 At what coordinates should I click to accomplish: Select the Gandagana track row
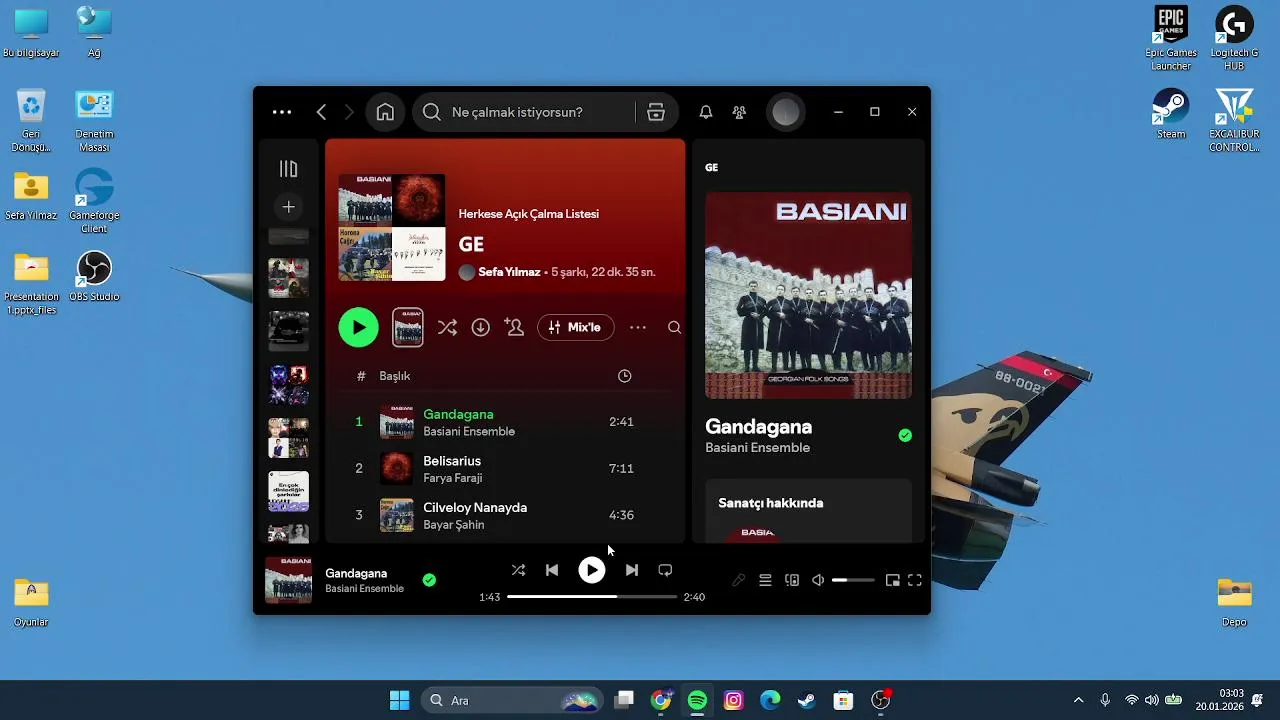point(505,422)
